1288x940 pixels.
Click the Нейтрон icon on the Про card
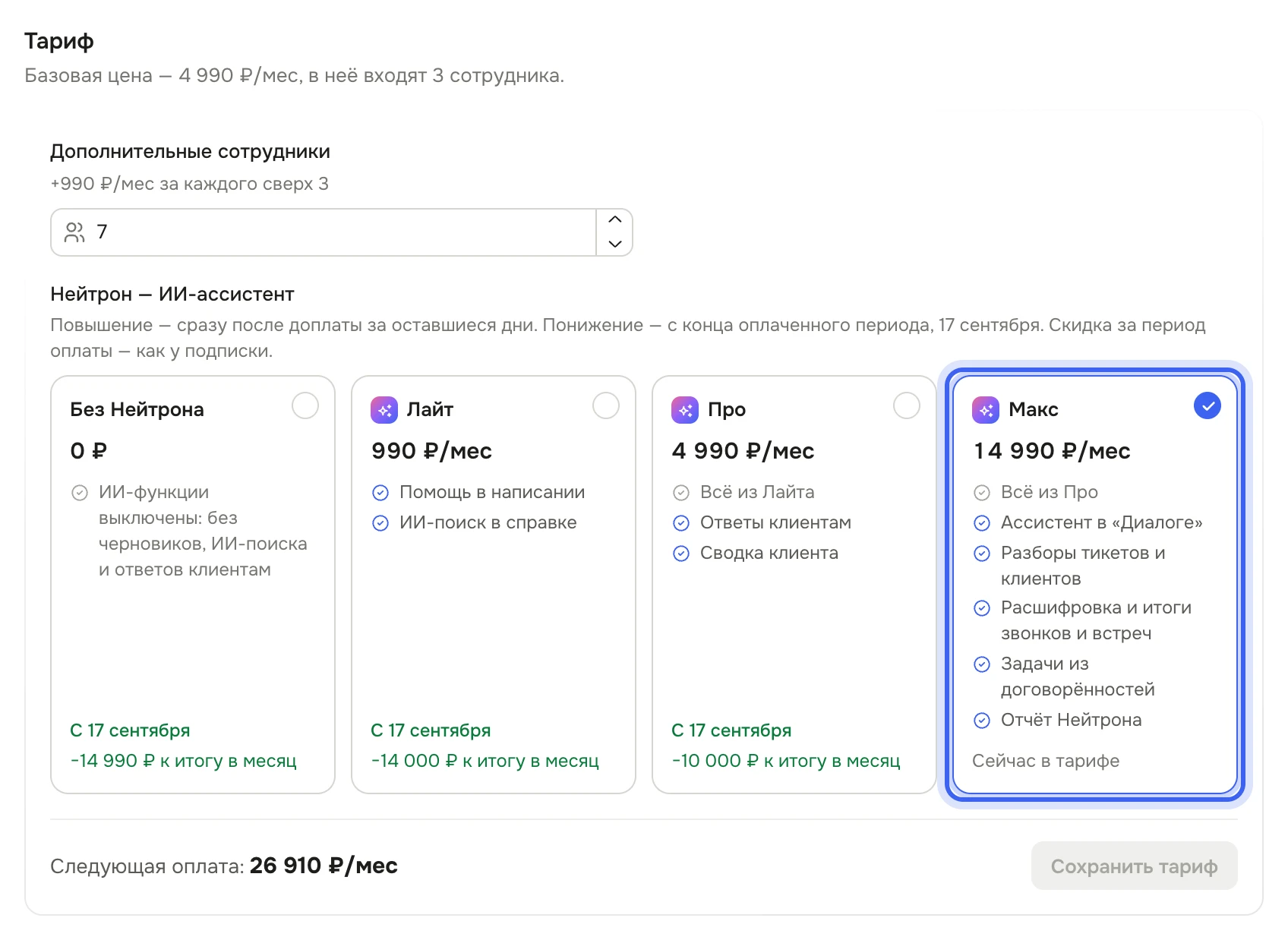pos(685,410)
